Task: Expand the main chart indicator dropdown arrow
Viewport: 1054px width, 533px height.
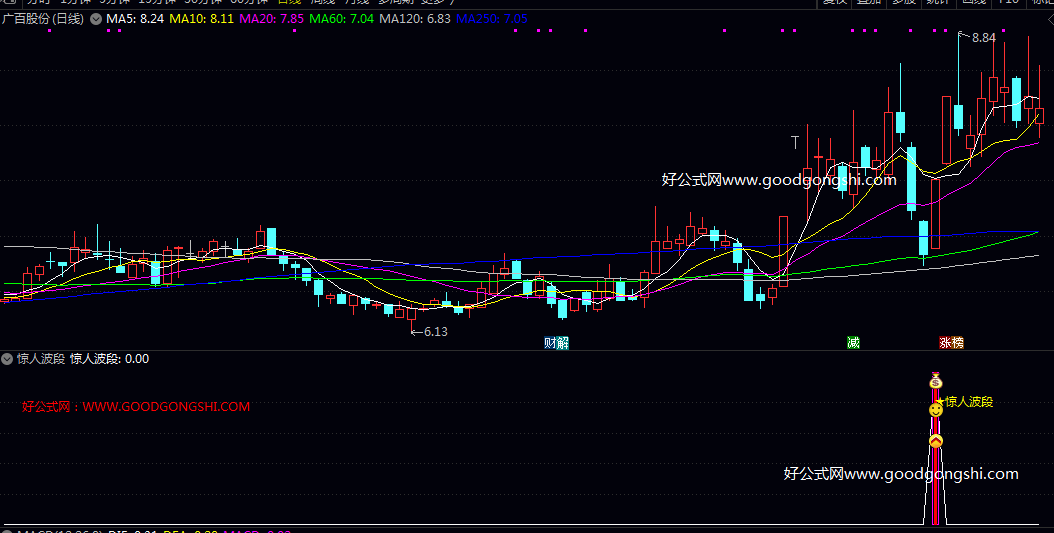Action: [96, 19]
